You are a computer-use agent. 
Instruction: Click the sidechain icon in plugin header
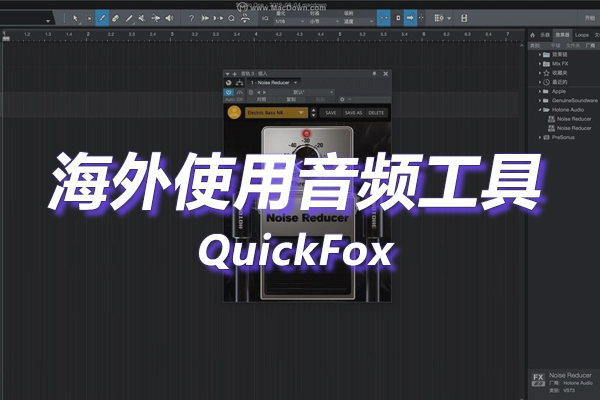tap(240, 92)
